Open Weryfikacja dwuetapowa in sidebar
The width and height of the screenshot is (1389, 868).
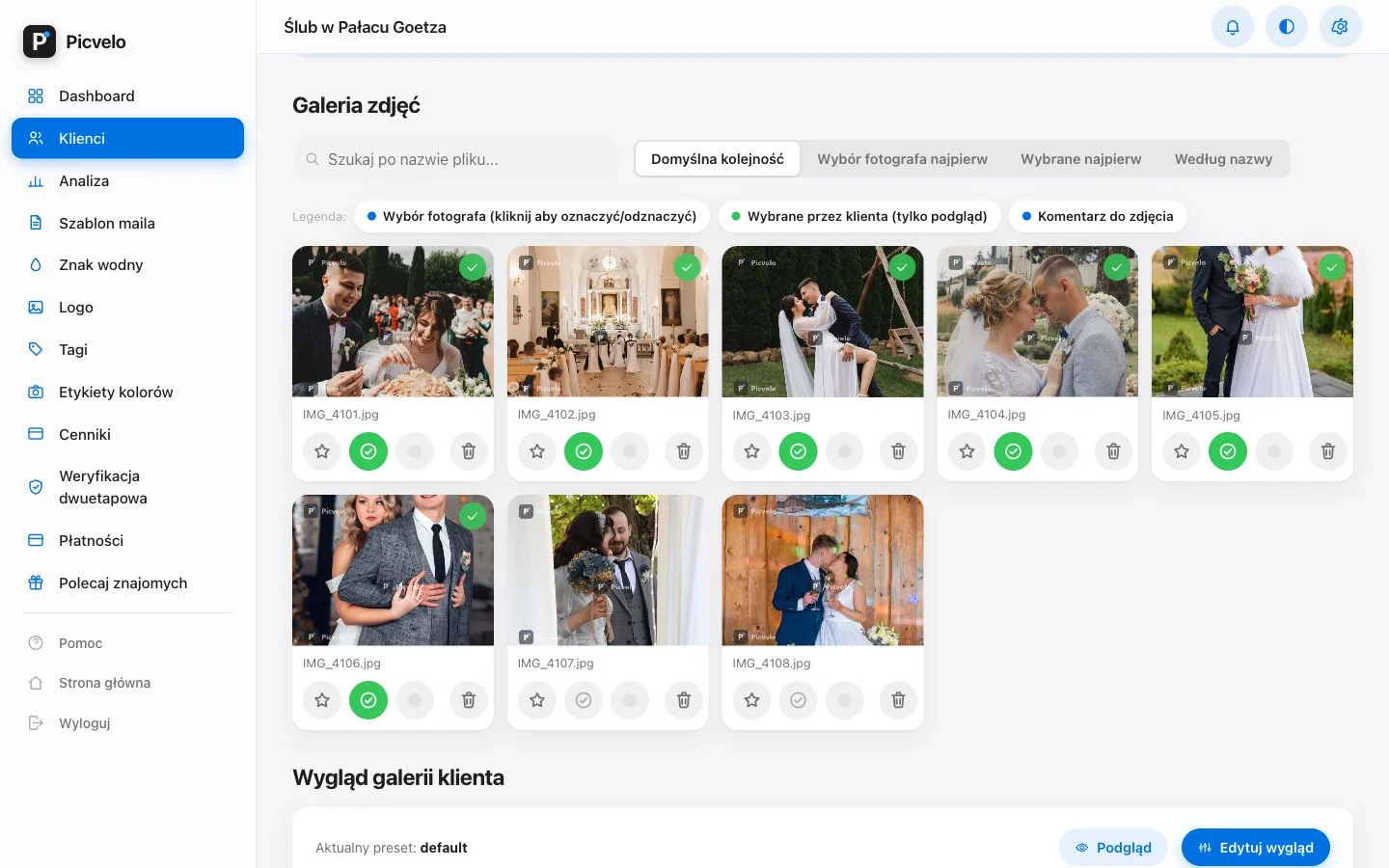pos(127,487)
